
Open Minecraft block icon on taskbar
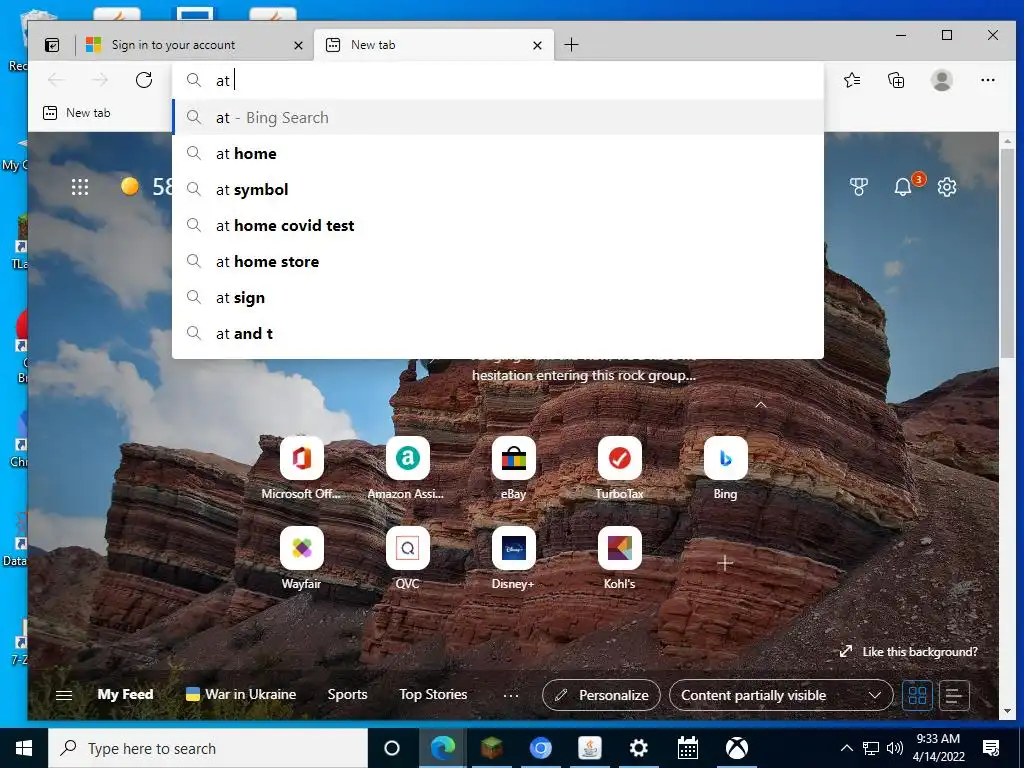[492, 748]
